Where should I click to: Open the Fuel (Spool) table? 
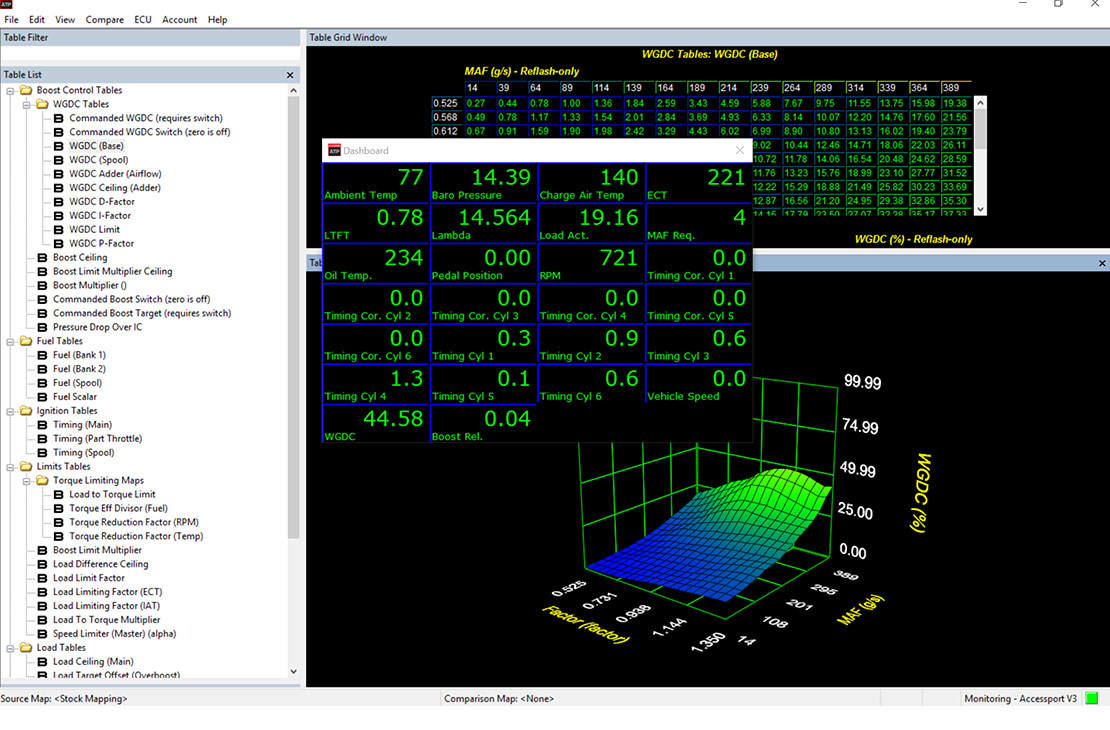[77, 383]
